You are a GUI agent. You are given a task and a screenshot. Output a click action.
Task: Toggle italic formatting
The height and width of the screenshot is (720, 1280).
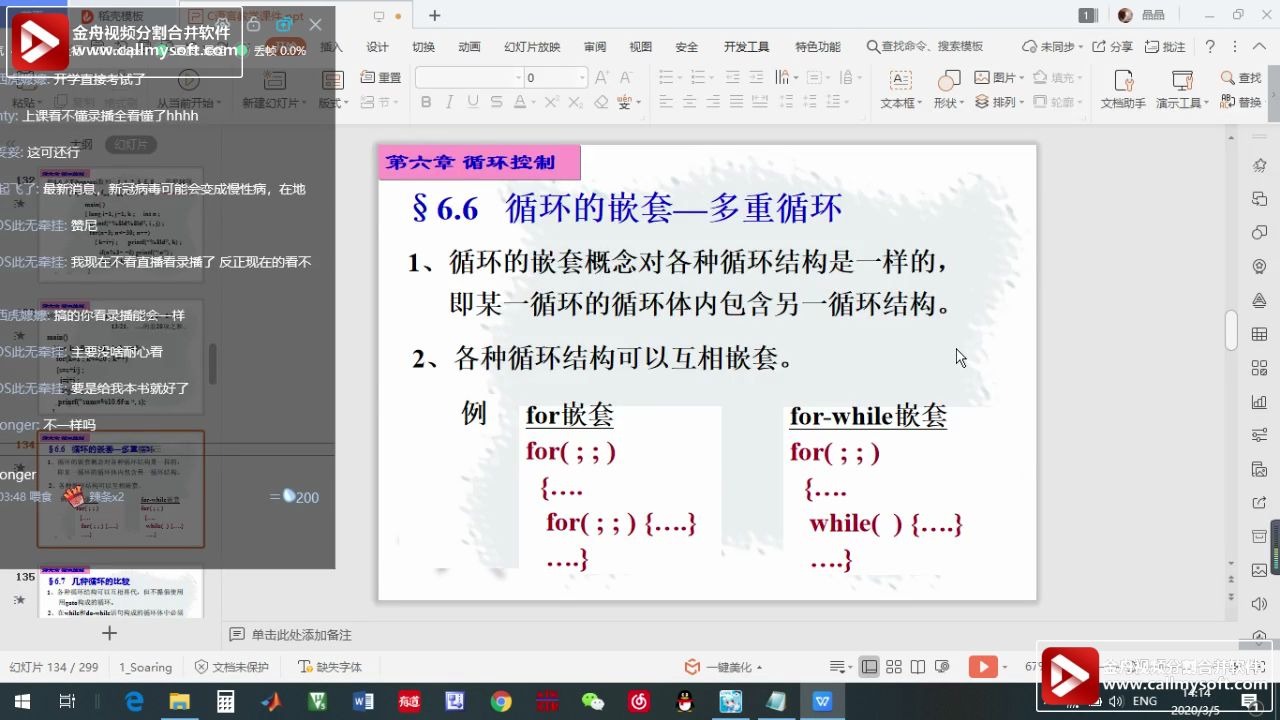click(x=448, y=101)
